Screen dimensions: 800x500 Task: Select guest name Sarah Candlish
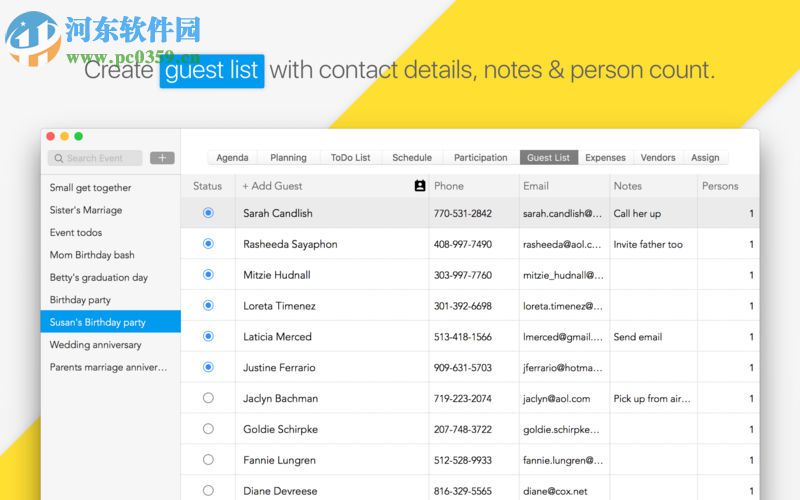coord(278,213)
